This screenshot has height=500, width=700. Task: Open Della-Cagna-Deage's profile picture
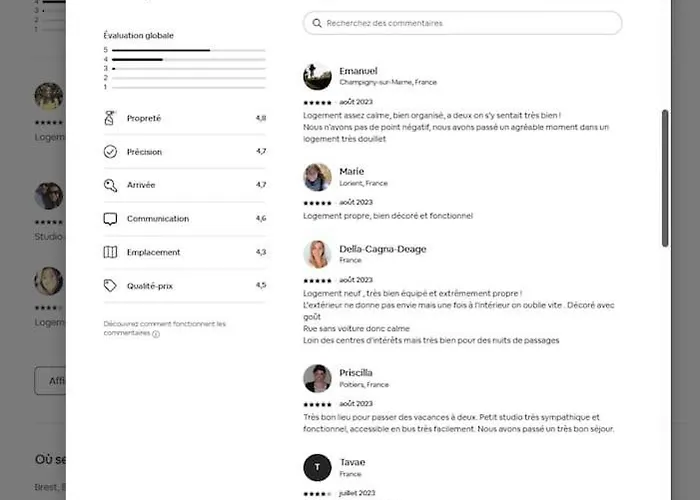317,254
